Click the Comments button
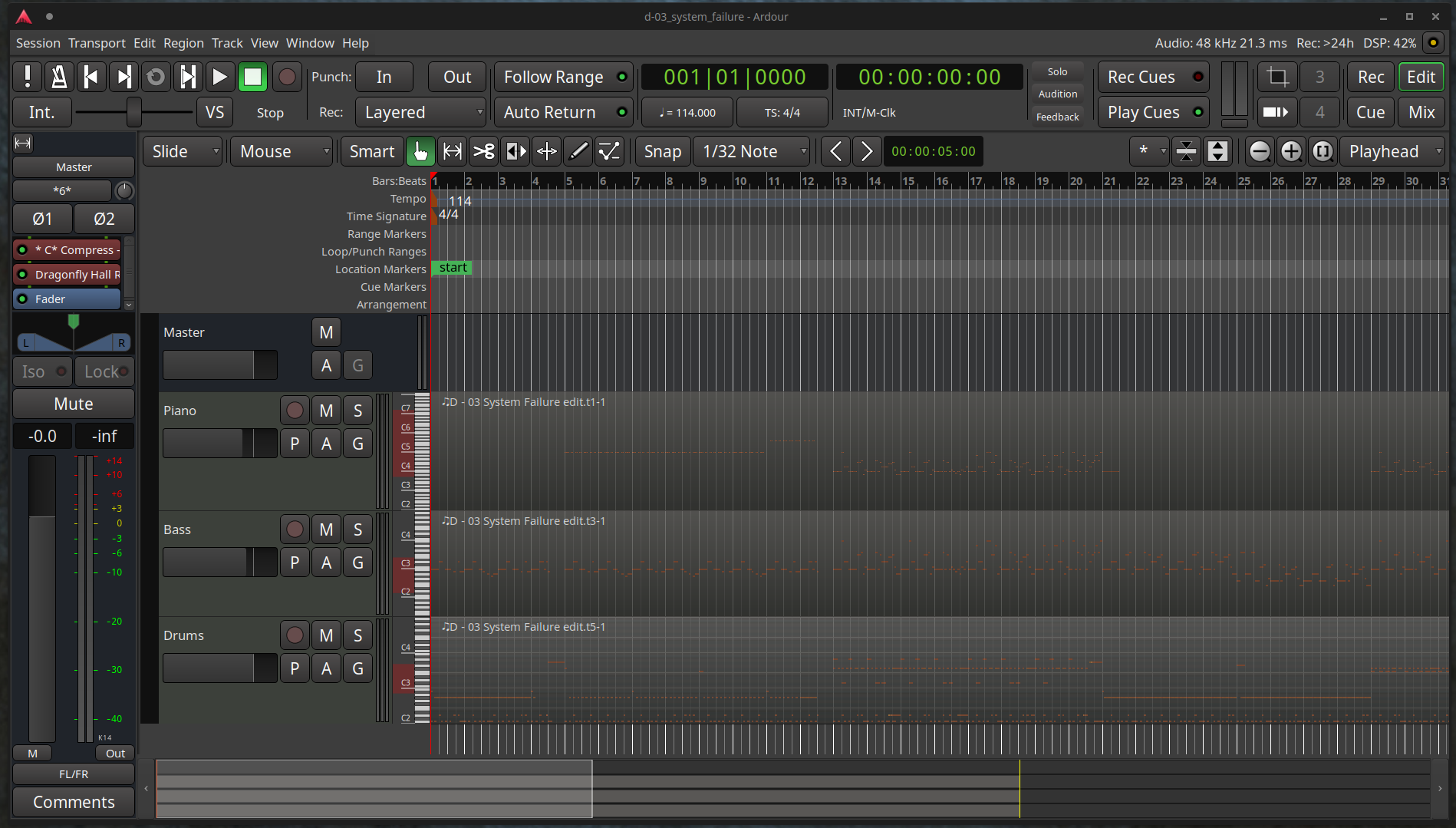The width and height of the screenshot is (1456, 828). pos(74,802)
